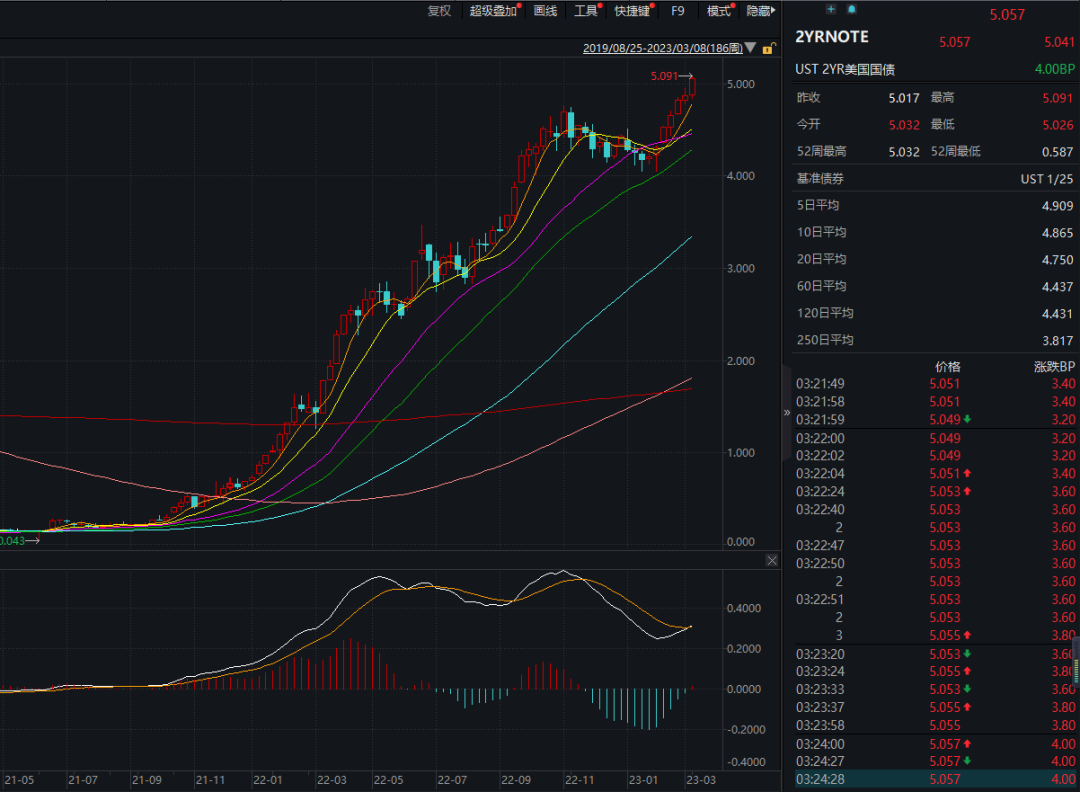The image size is (1080, 792).
Task: Set a price alert with bell icon
Action: (851, 9)
